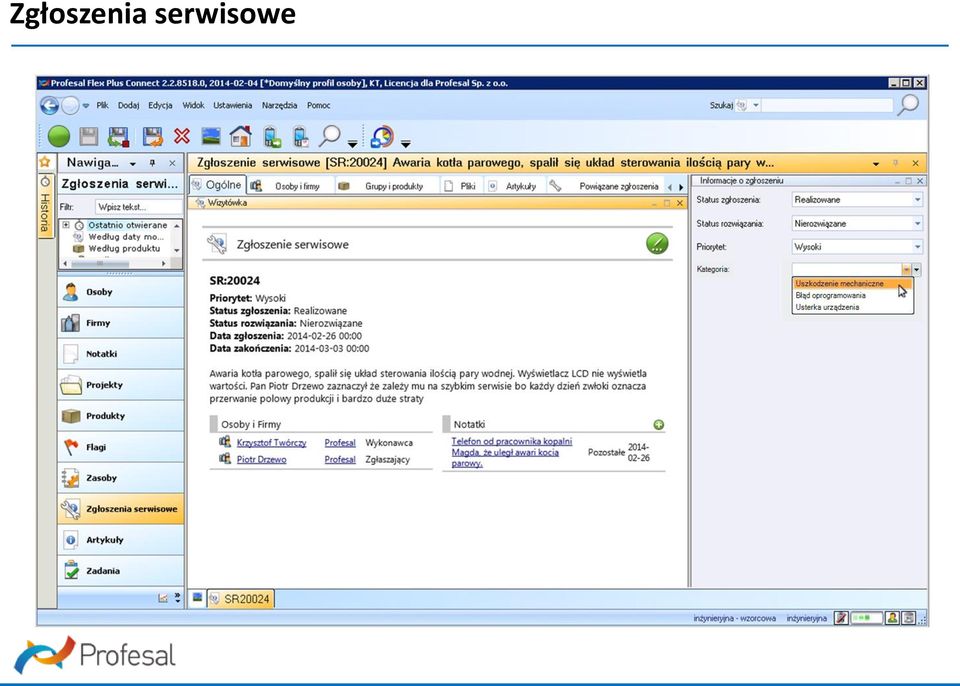Add a note with the green plus icon
This screenshot has width=960, height=686.
coord(659,424)
